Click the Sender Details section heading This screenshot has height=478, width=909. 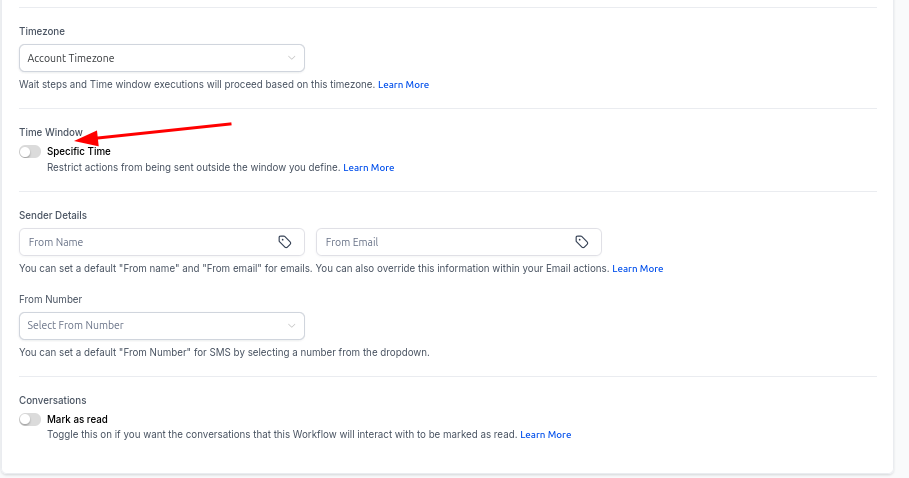(53, 215)
